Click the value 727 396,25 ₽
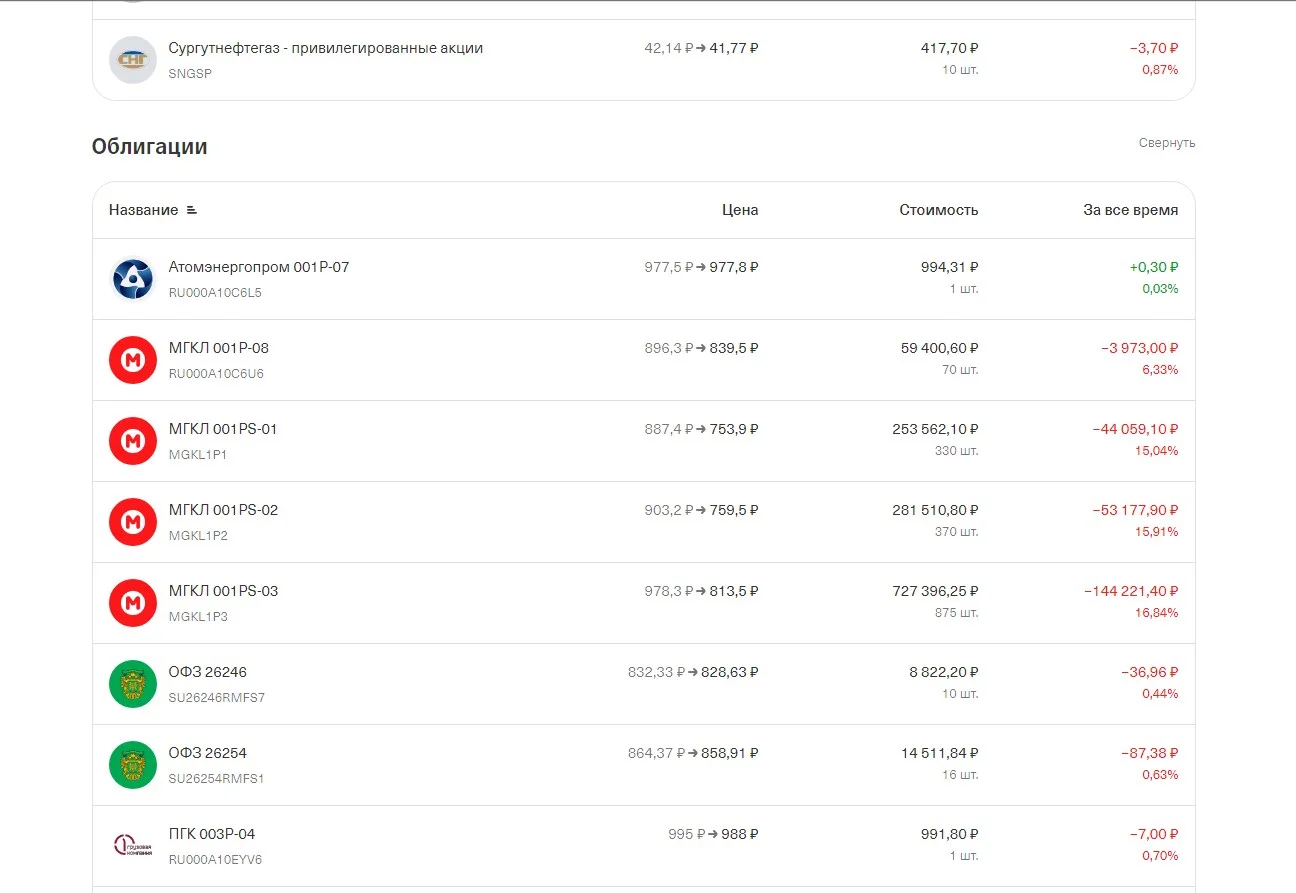Image resolution: width=1296 pixels, height=893 pixels. tap(936, 591)
